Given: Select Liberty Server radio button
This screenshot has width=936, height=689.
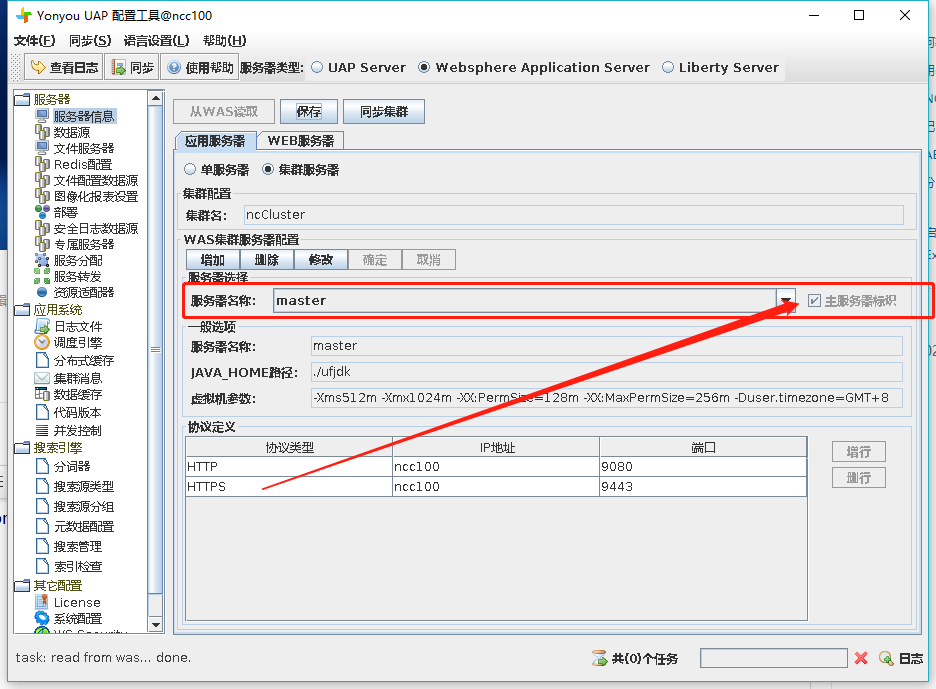Looking at the screenshot, I should tap(667, 67).
